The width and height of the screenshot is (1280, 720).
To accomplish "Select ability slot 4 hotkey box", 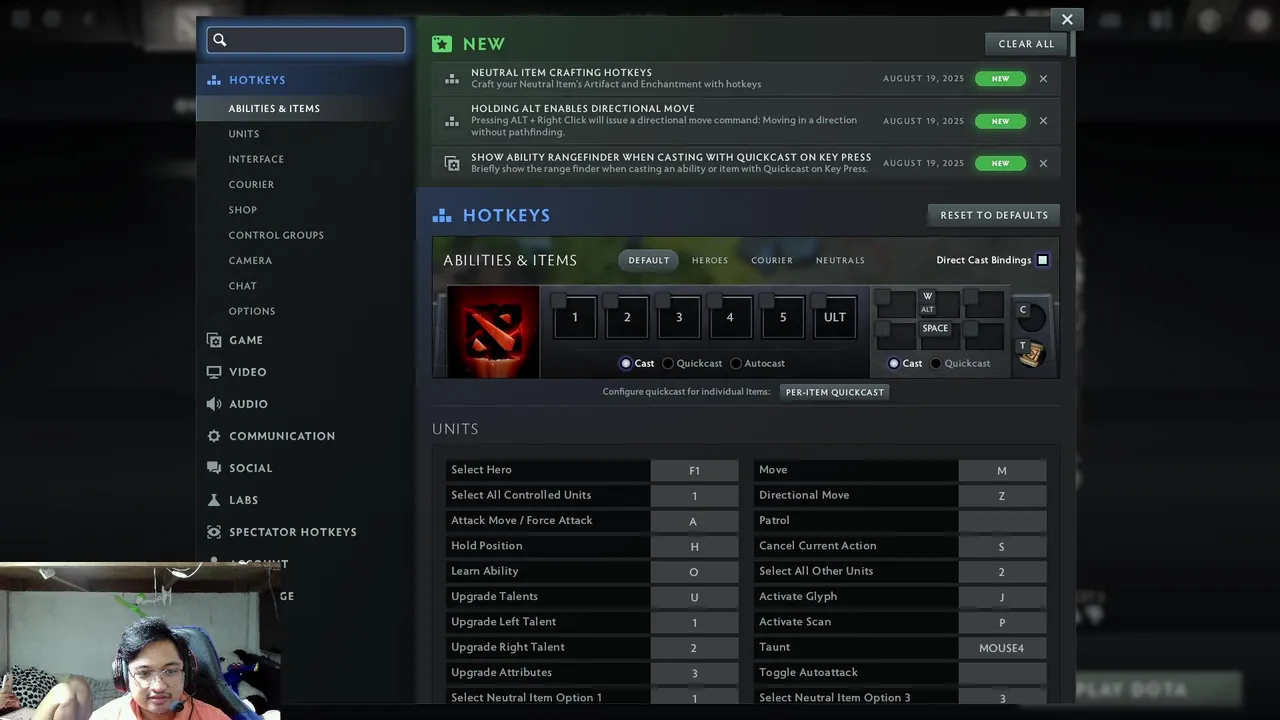I will [730, 318].
